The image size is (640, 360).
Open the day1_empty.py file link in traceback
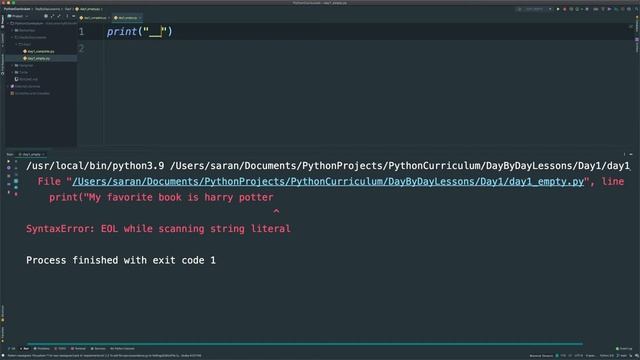pos(328,182)
